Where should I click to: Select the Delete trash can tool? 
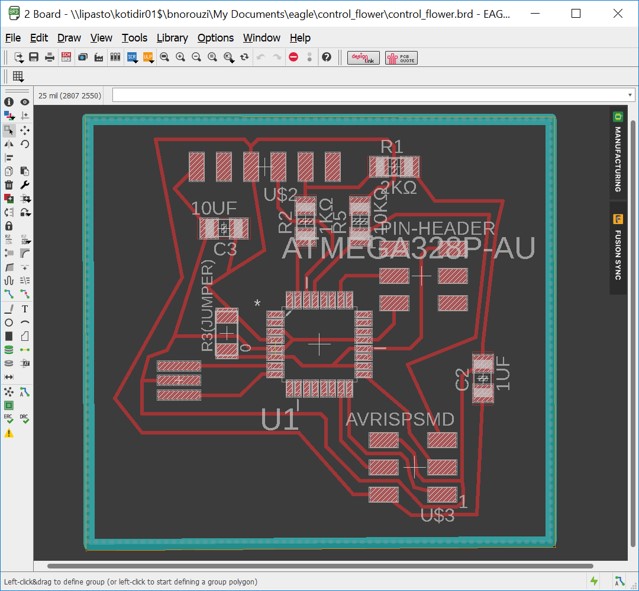[9, 185]
